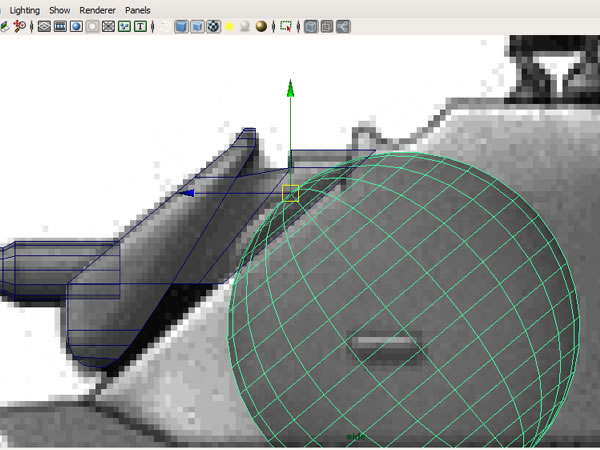Toggle the X-Ray cube icon

[311, 26]
